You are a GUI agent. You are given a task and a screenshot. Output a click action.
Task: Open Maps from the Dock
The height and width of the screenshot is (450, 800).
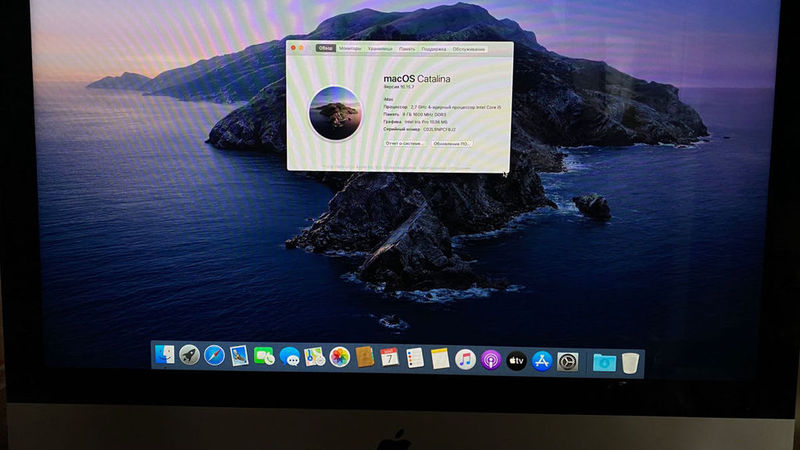[x=314, y=357]
